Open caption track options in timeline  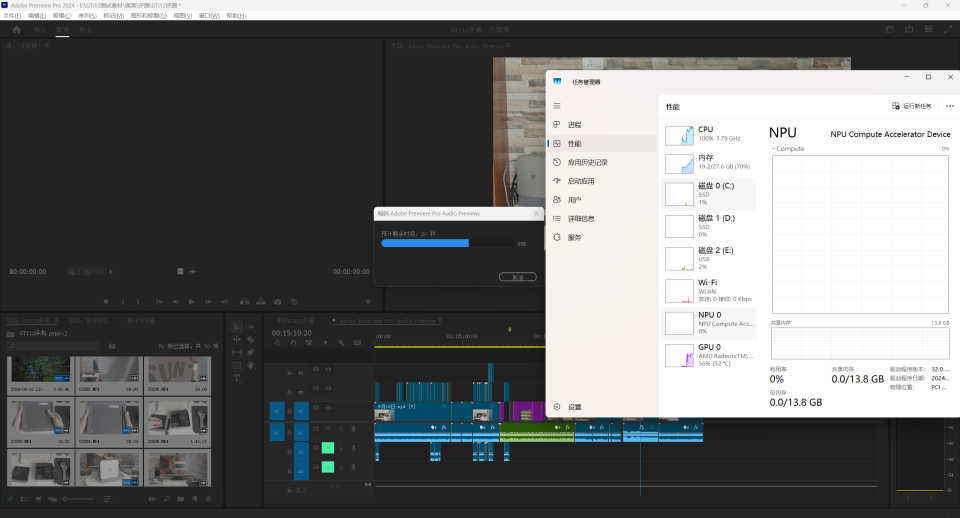pyautogui.click(x=357, y=343)
